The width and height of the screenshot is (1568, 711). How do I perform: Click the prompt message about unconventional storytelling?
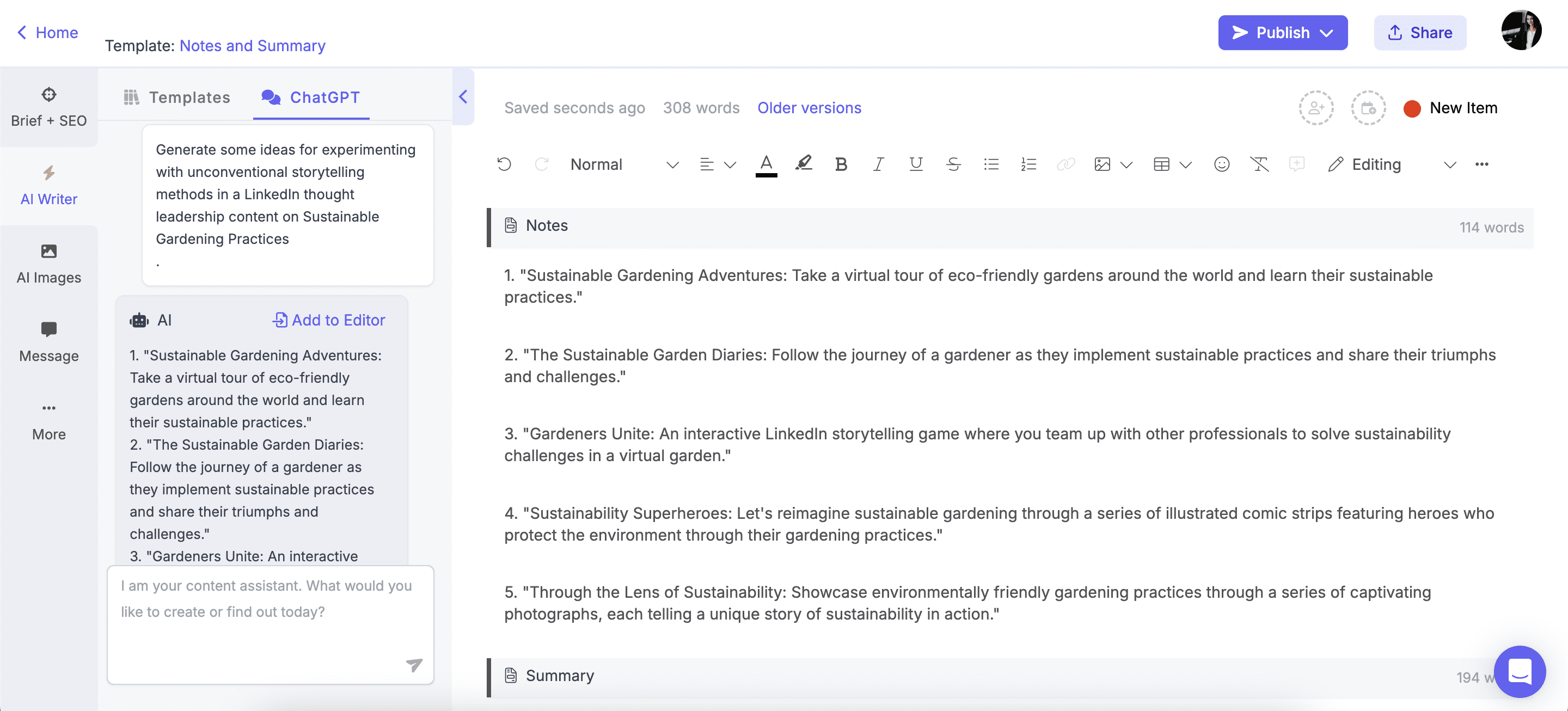pyautogui.click(x=287, y=205)
